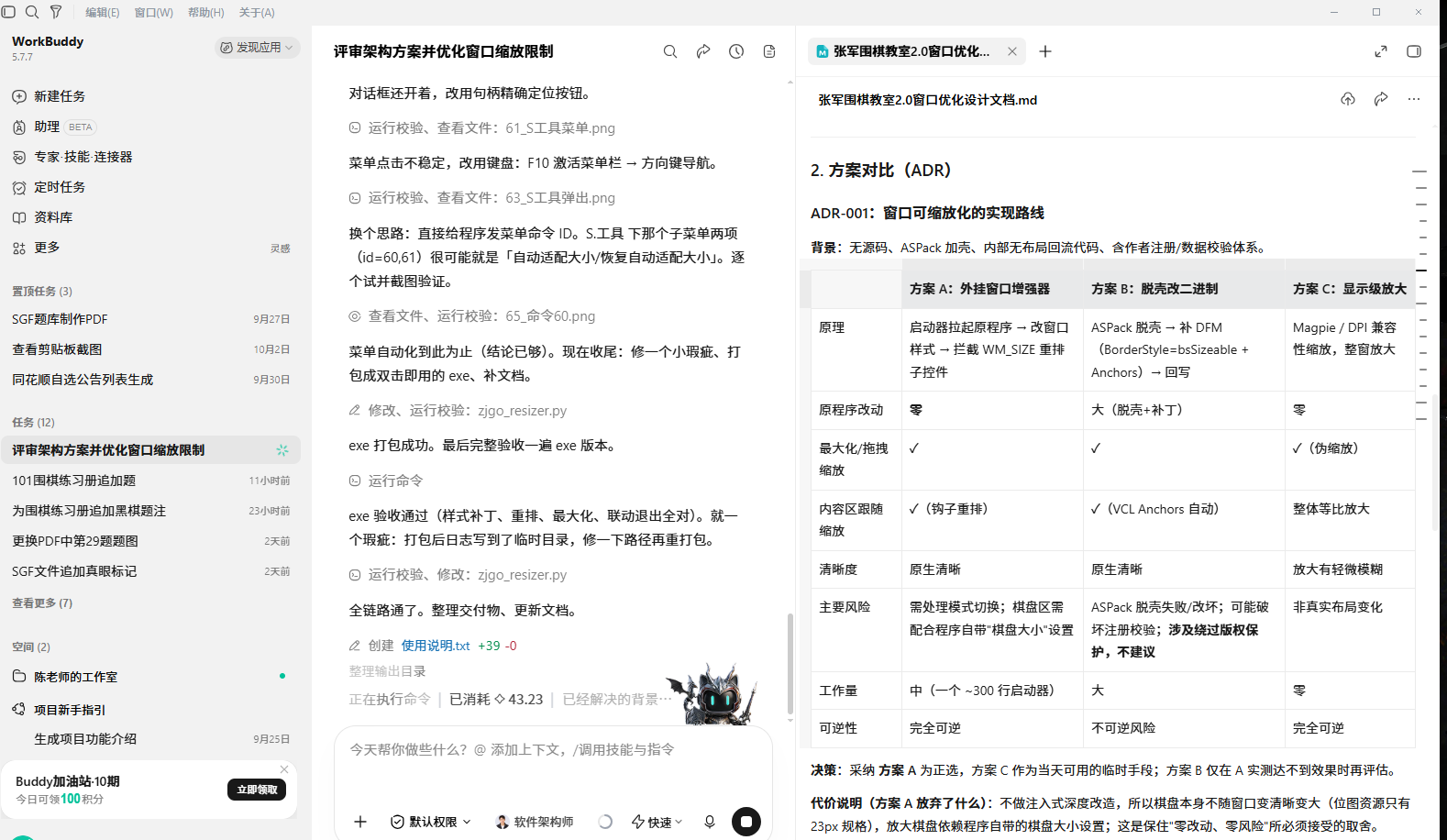1447x840 pixels.
Task: Add attachment with the plus icon
Action: (x=360, y=822)
